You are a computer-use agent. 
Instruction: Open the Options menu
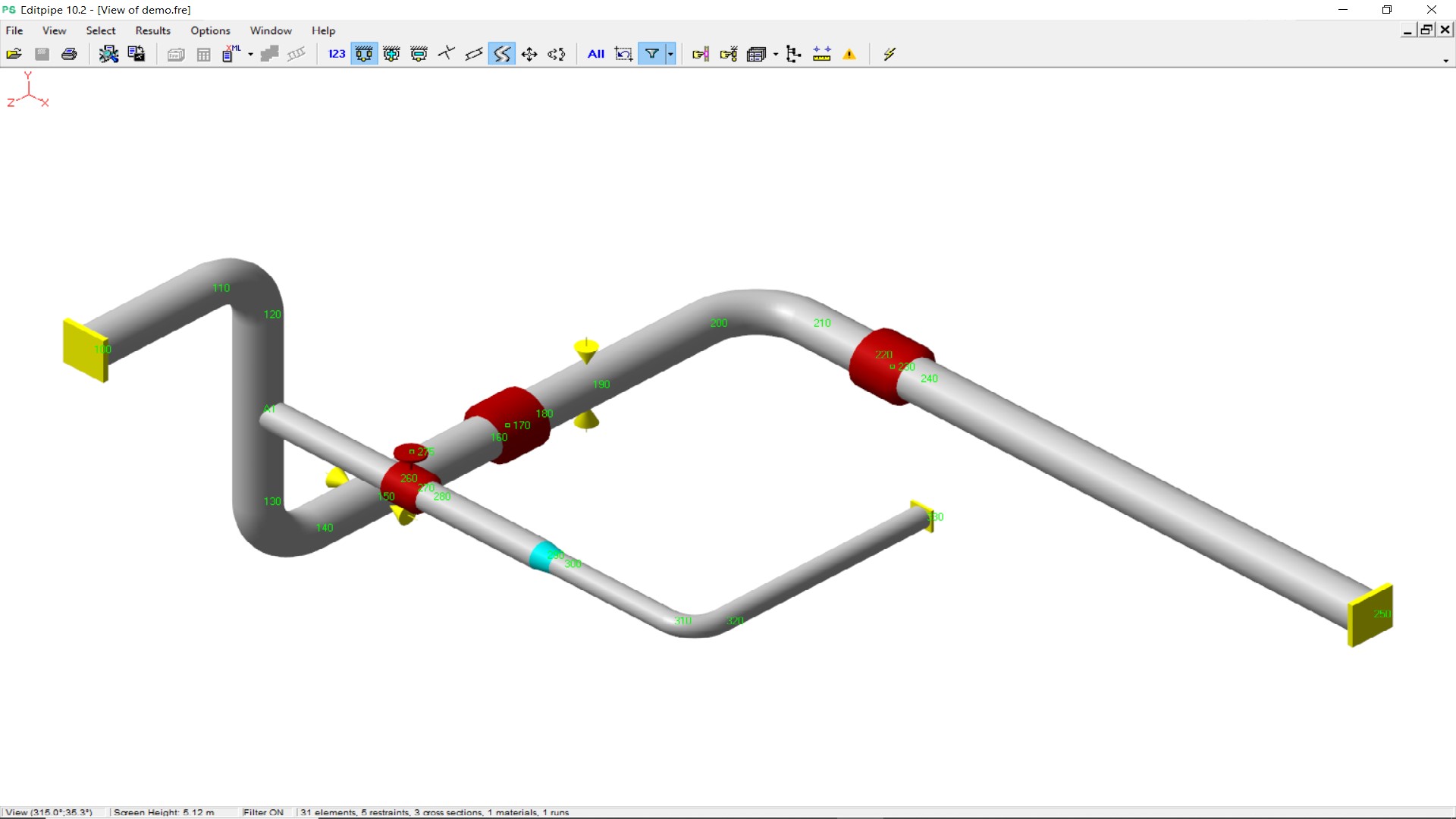pos(210,30)
